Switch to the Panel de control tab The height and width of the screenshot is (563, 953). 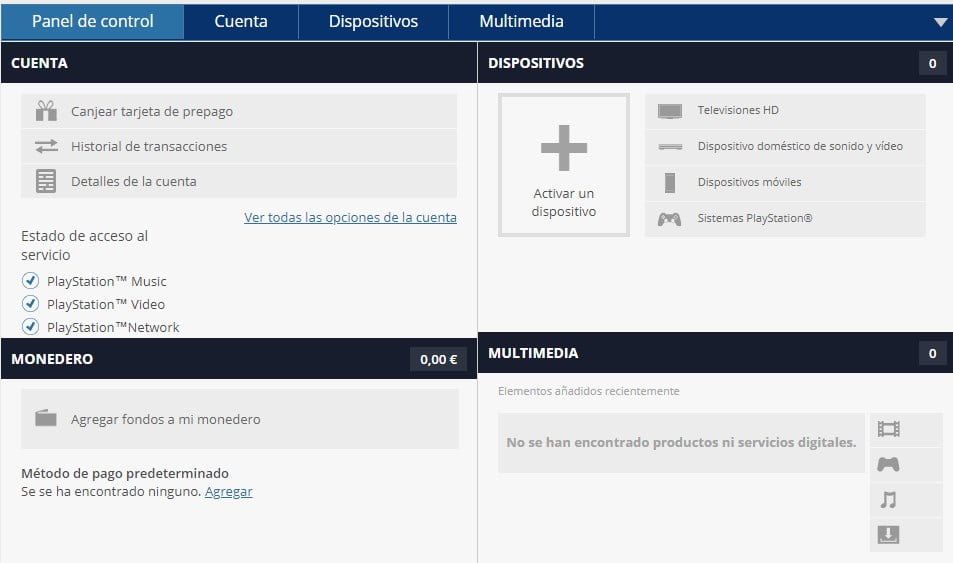(x=92, y=21)
